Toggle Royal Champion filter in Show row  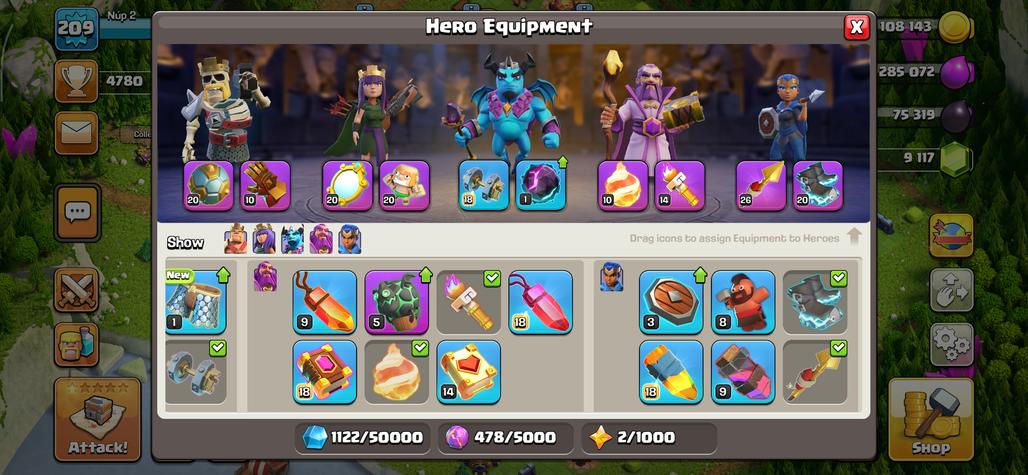pos(349,239)
